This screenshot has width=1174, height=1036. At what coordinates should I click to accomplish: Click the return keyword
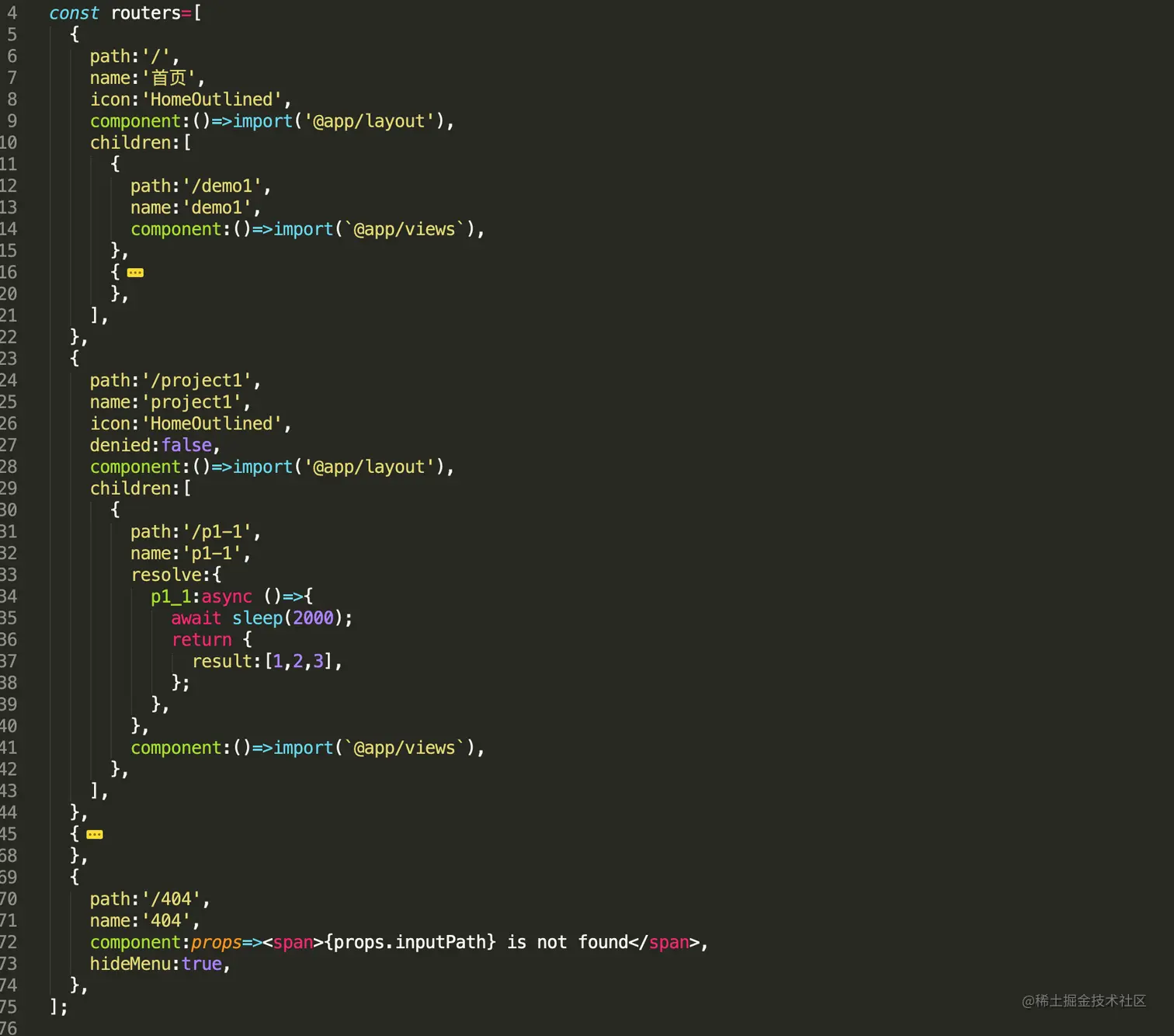coord(202,640)
